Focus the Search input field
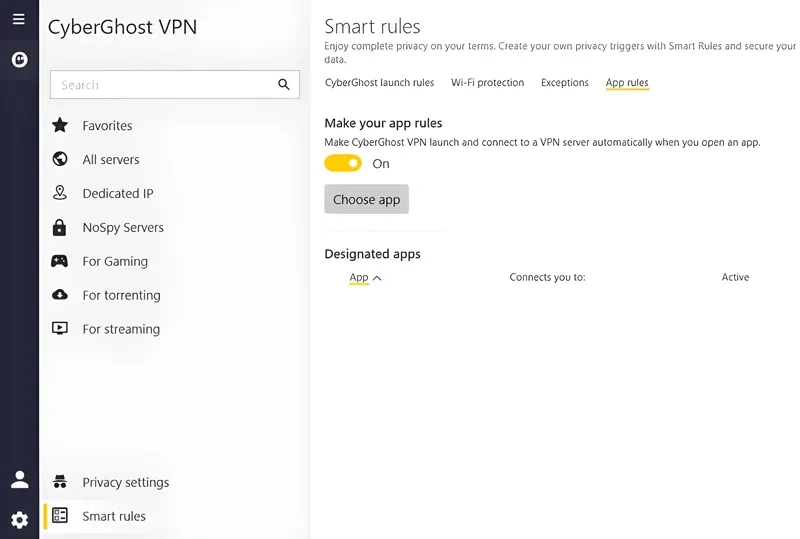 point(174,85)
